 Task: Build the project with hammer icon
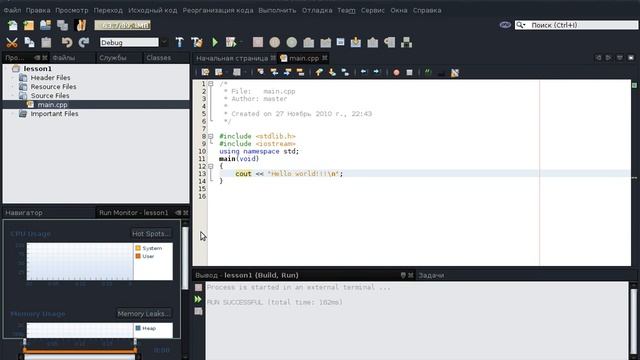[180, 42]
